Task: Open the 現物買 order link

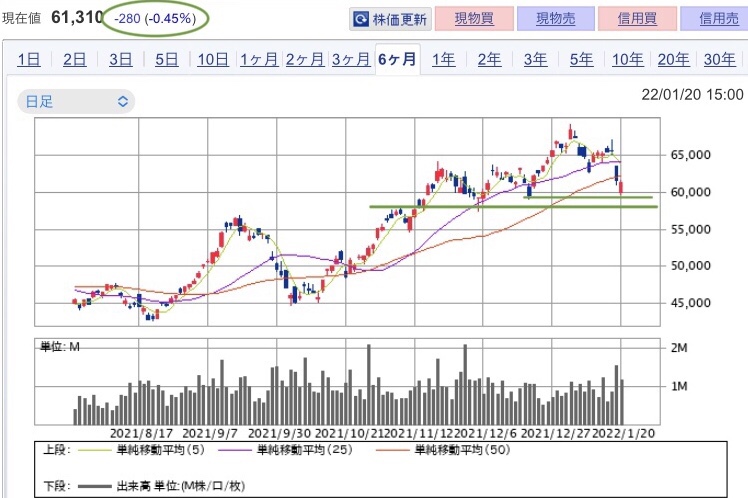Action: point(474,19)
